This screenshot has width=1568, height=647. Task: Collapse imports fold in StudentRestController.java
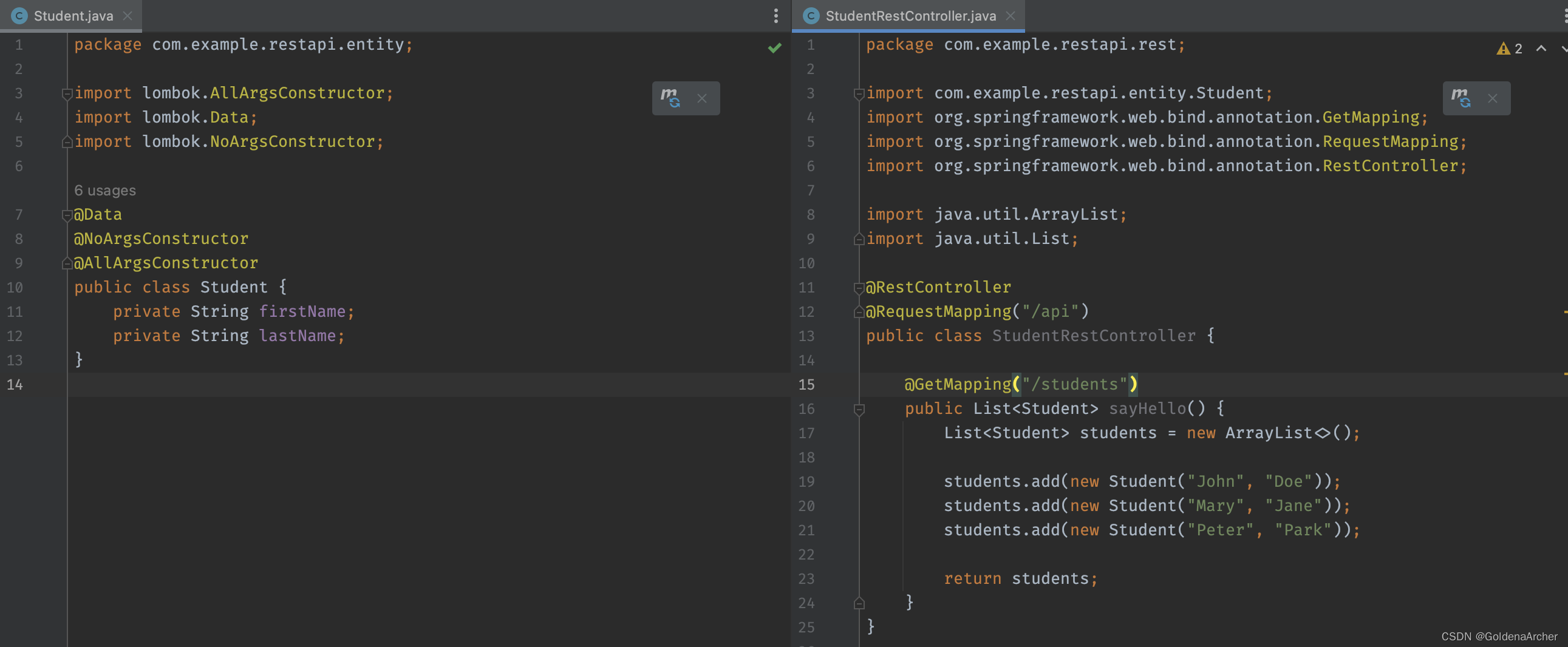coord(859,93)
